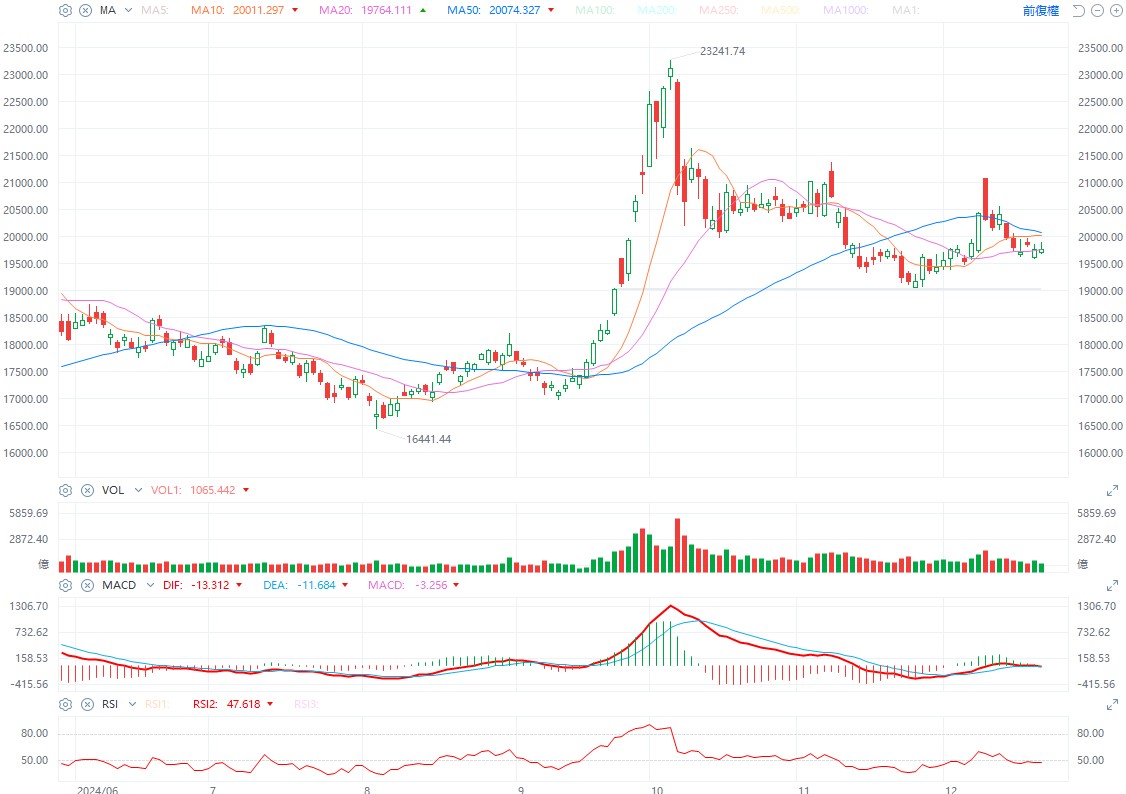Expand the MA indicator type dropdown

coord(129,11)
